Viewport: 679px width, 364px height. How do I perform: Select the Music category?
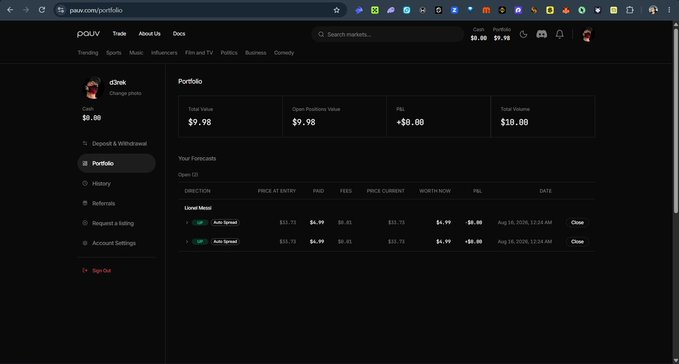136,53
